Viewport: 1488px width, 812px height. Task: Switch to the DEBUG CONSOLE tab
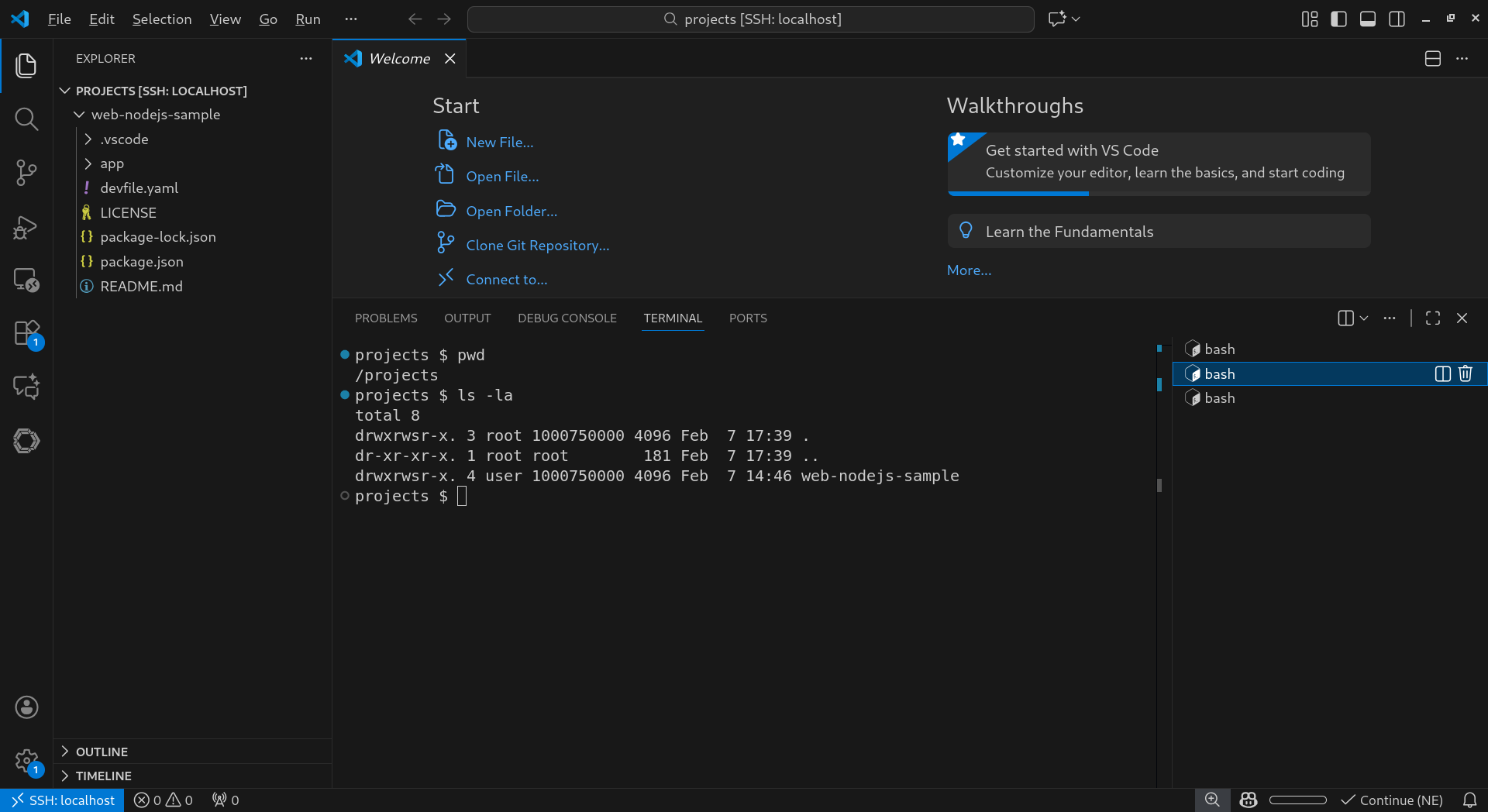point(567,318)
